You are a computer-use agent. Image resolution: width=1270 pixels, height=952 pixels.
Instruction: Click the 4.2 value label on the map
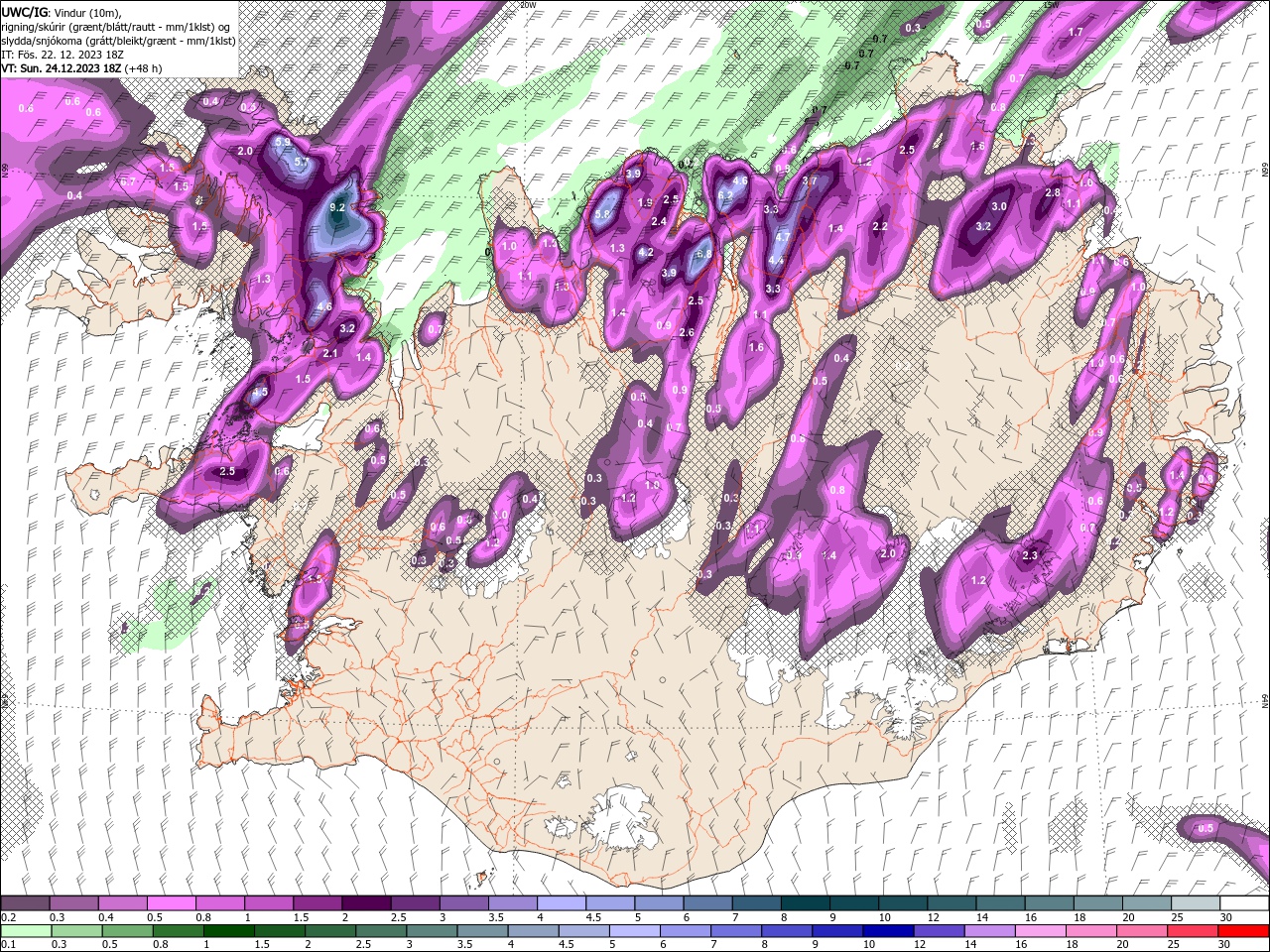(x=646, y=252)
